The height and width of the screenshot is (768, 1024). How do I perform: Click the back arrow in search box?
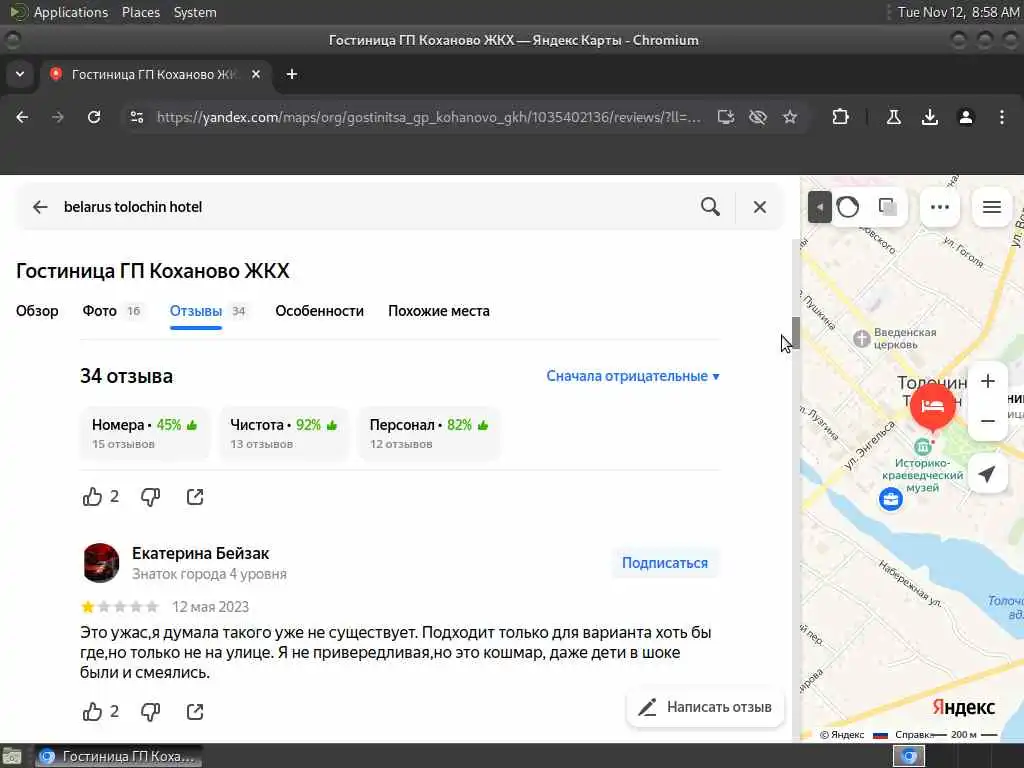pos(40,207)
